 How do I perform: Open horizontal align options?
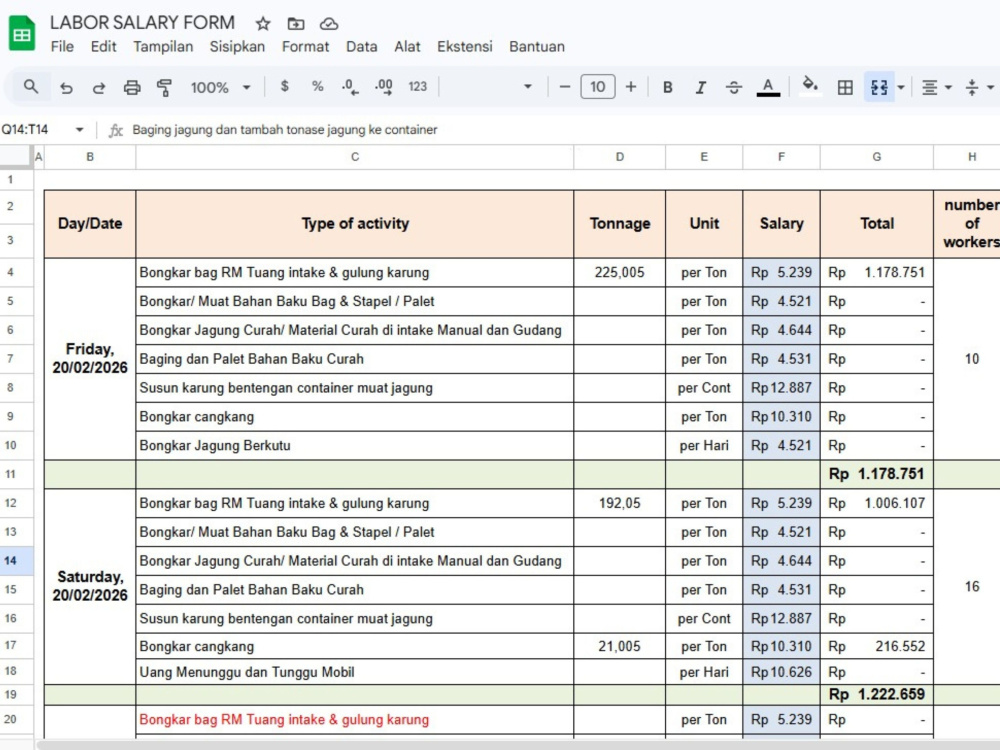pyautogui.click(x=936, y=87)
